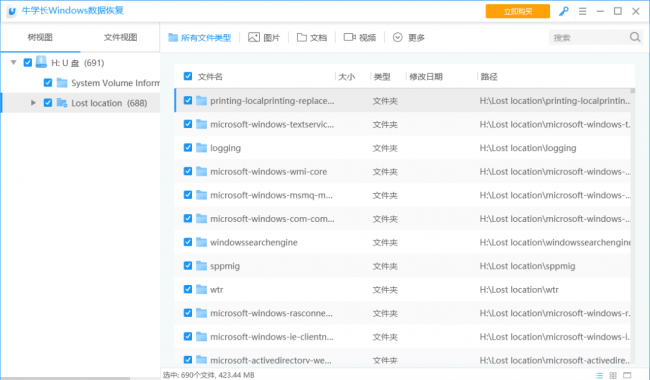Select Lost location (688) tree label
The height and width of the screenshot is (380, 650).
click(x=109, y=103)
